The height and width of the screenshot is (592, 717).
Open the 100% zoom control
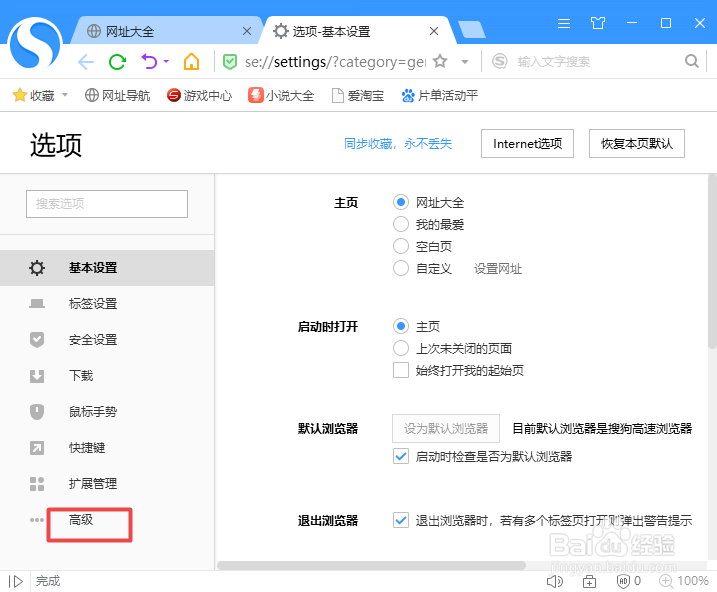pos(684,581)
